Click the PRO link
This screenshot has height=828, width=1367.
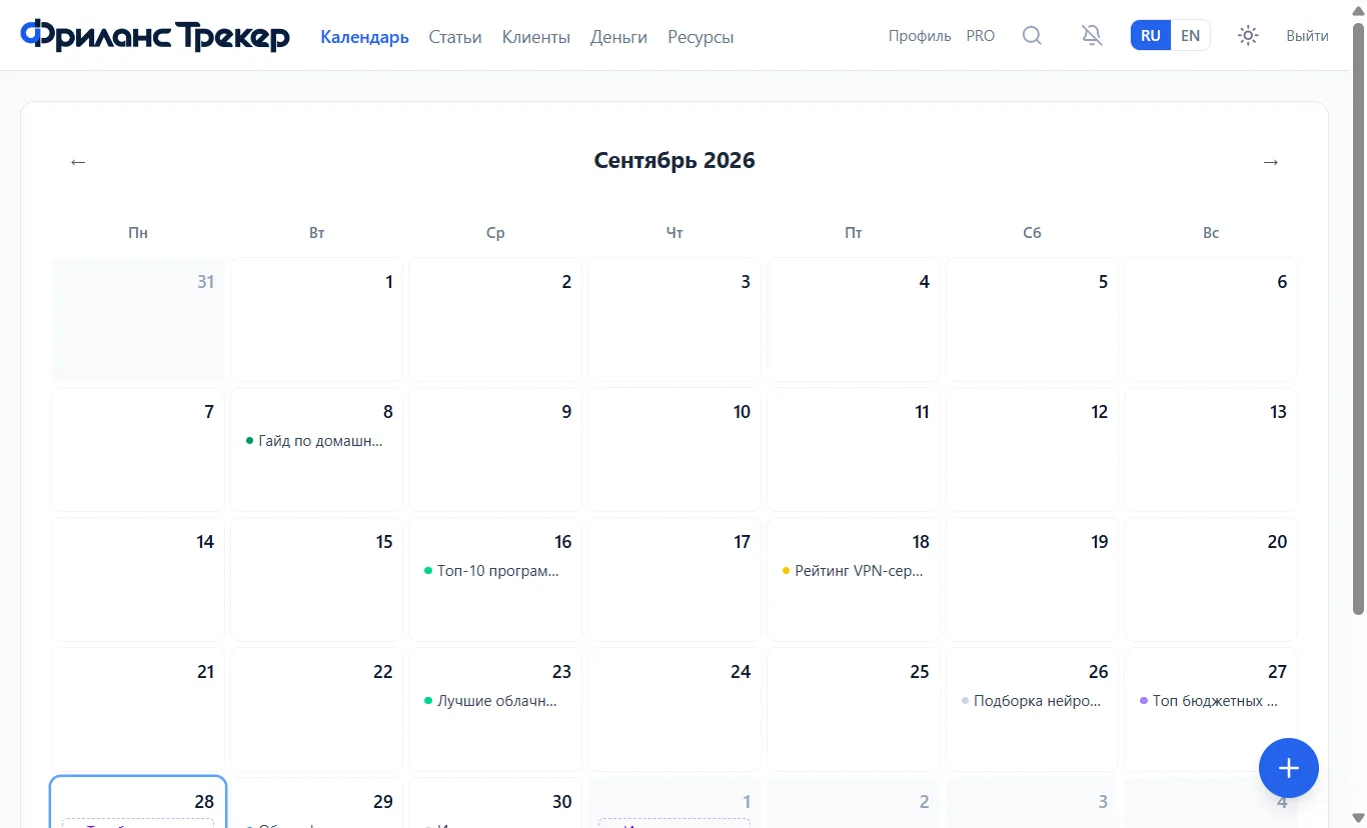980,36
